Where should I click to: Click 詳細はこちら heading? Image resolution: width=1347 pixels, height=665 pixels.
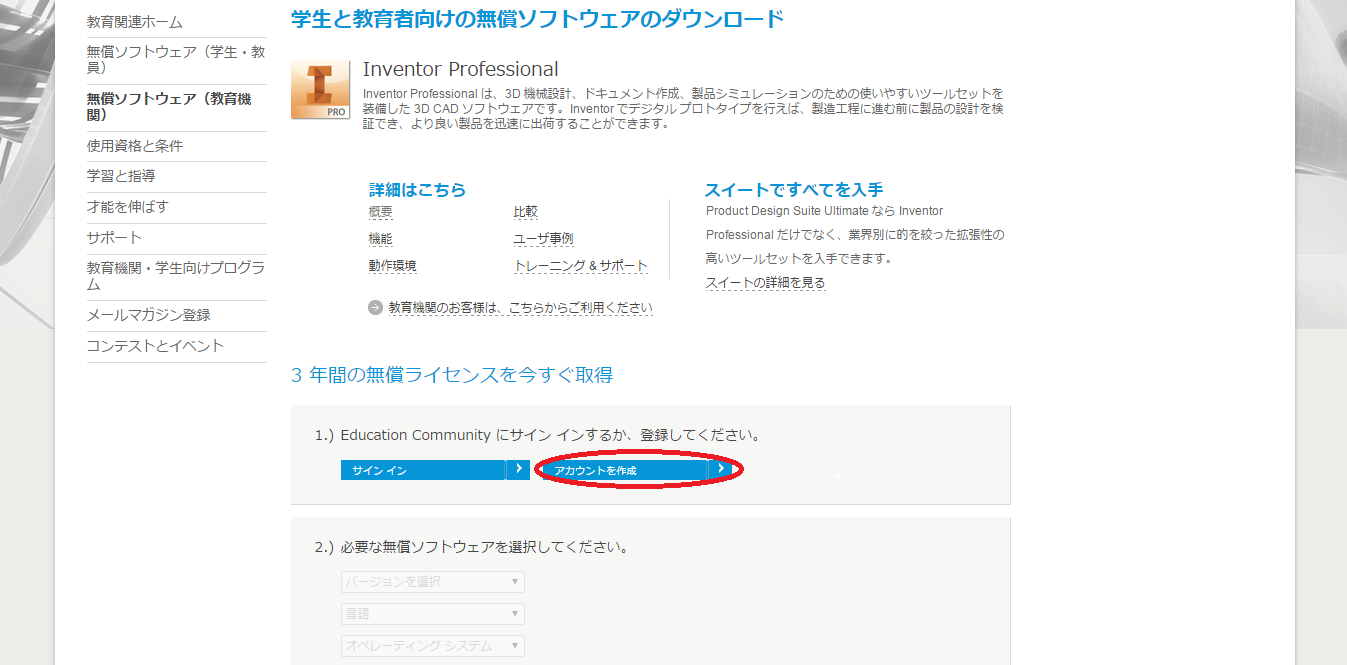tap(418, 190)
